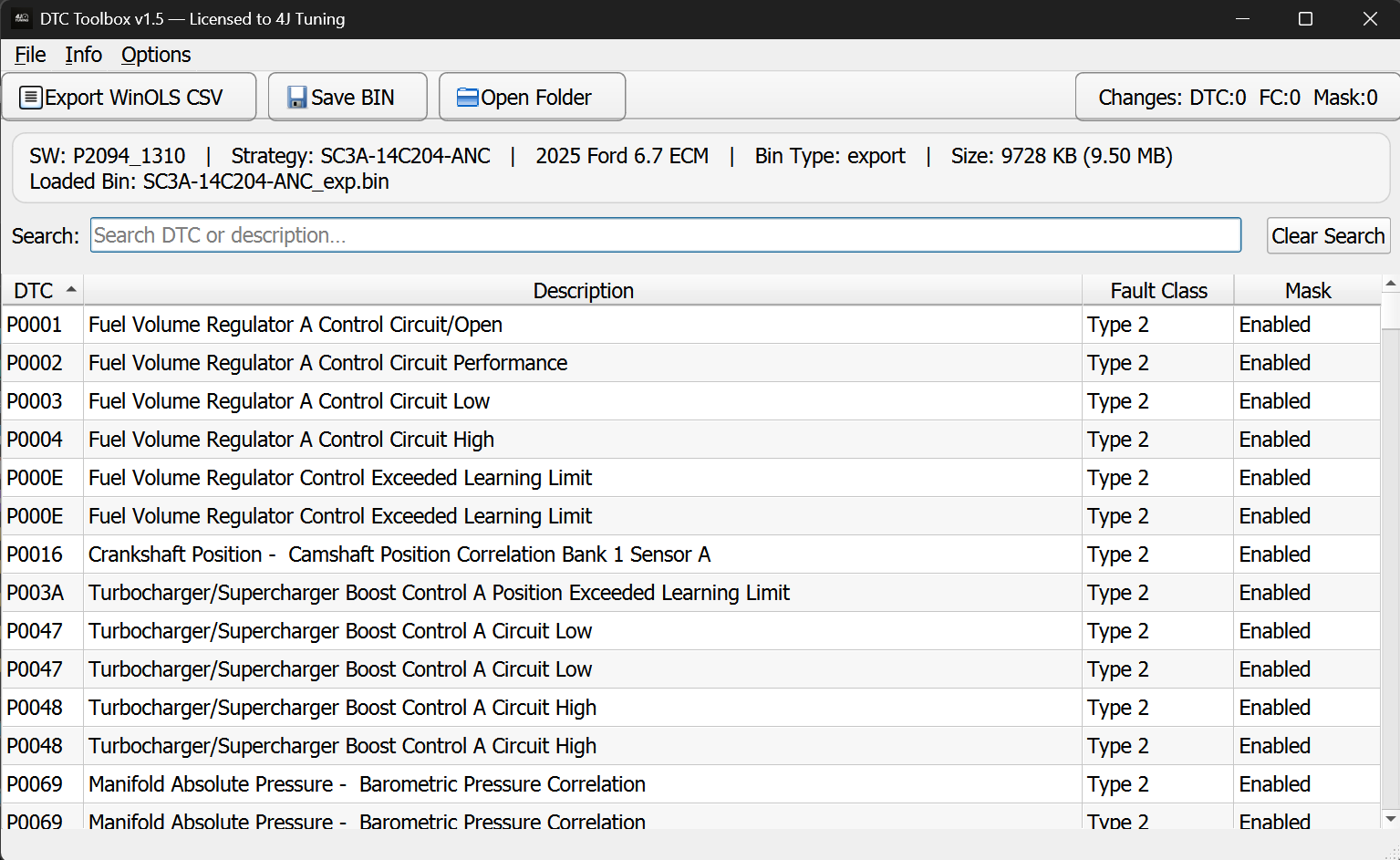
Task: Select the P003A Turbocharger Boost Control row
Action: coord(438,593)
